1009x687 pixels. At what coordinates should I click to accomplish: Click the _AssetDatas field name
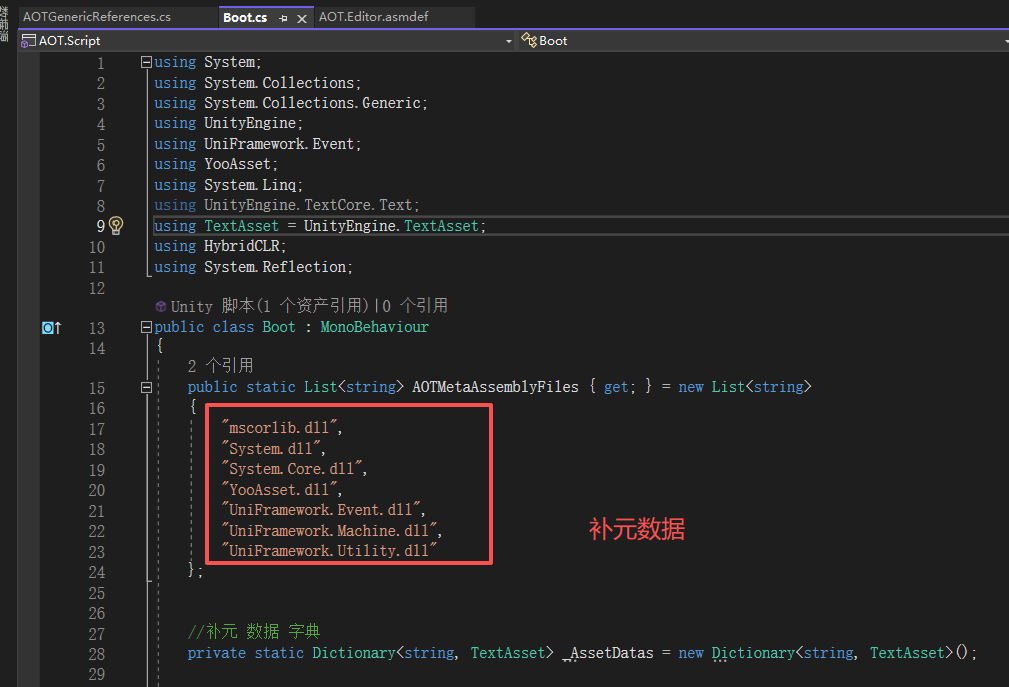click(x=611, y=653)
